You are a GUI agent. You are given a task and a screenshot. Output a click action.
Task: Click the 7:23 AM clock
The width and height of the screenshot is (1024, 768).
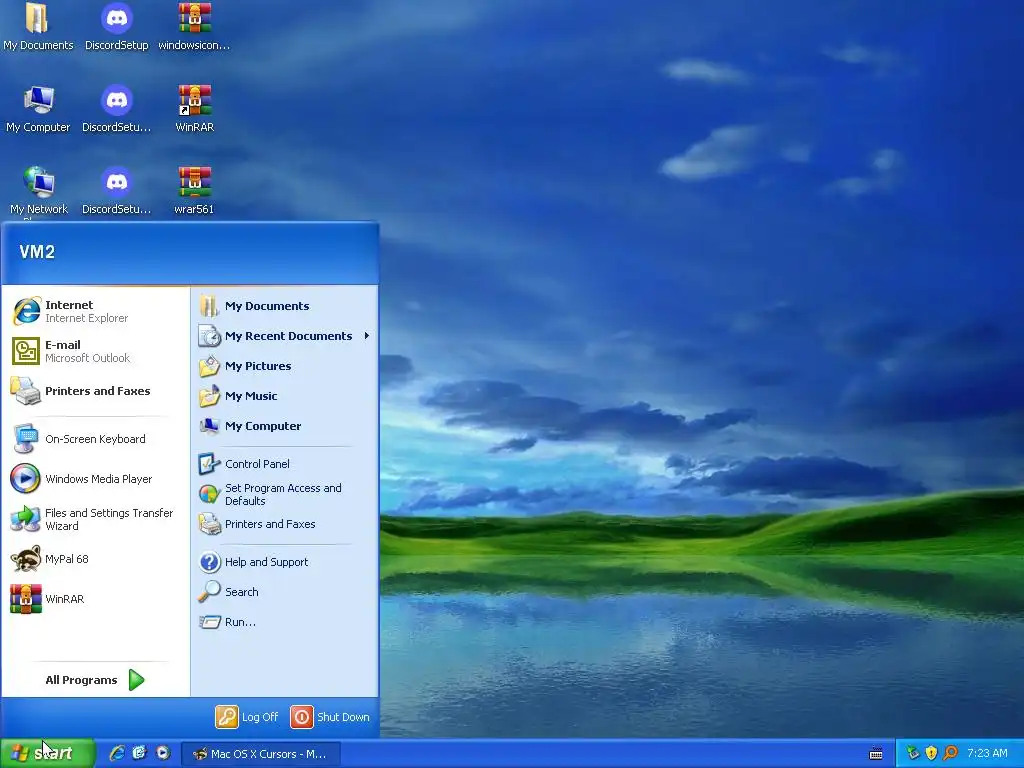click(x=987, y=753)
